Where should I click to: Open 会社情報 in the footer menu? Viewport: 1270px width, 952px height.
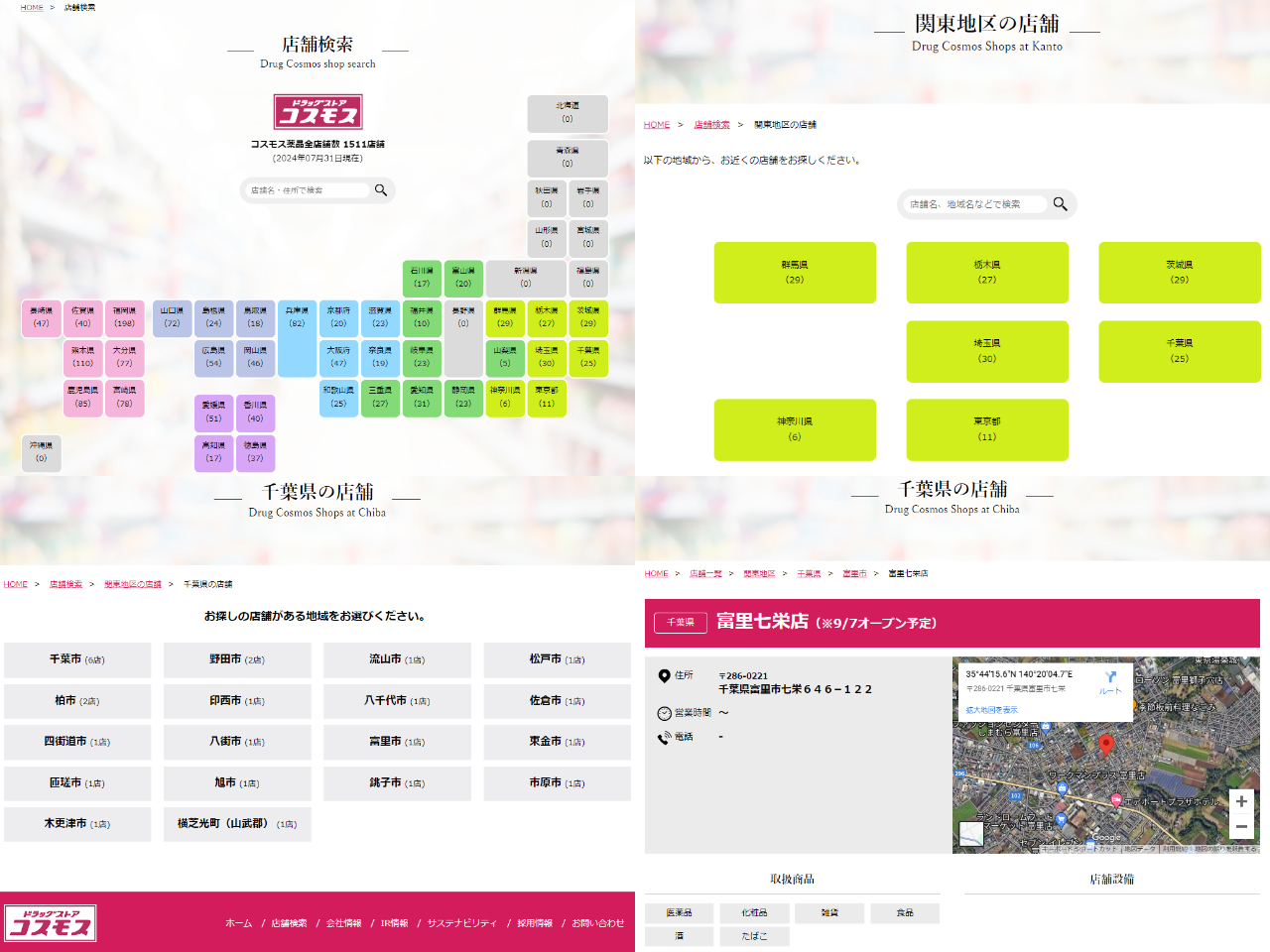(343, 923)
